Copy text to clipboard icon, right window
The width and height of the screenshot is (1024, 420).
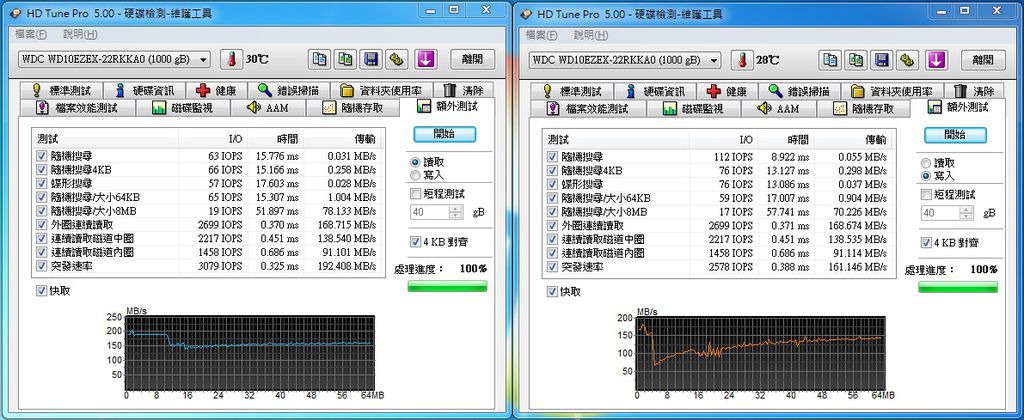pyautogui.click(x=830, y=60)
